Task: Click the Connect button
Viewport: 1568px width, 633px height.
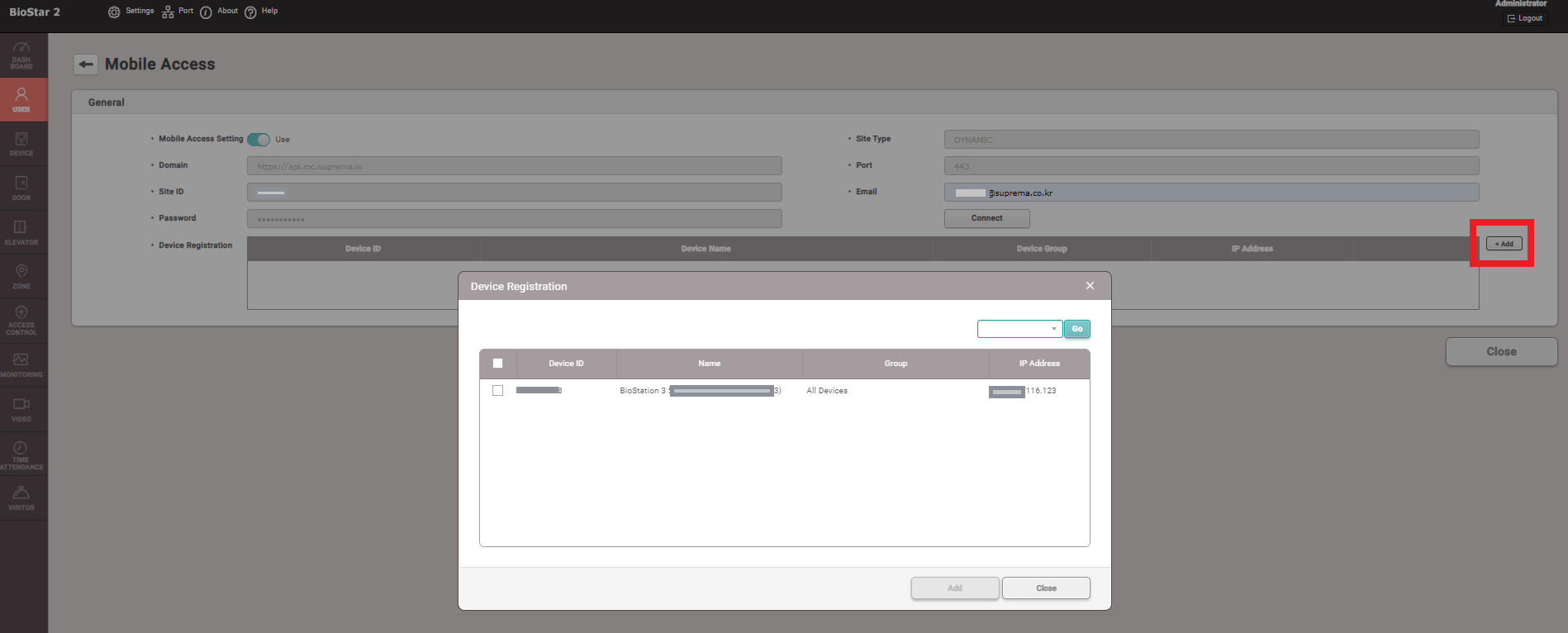Action: (x=986, y=219)
